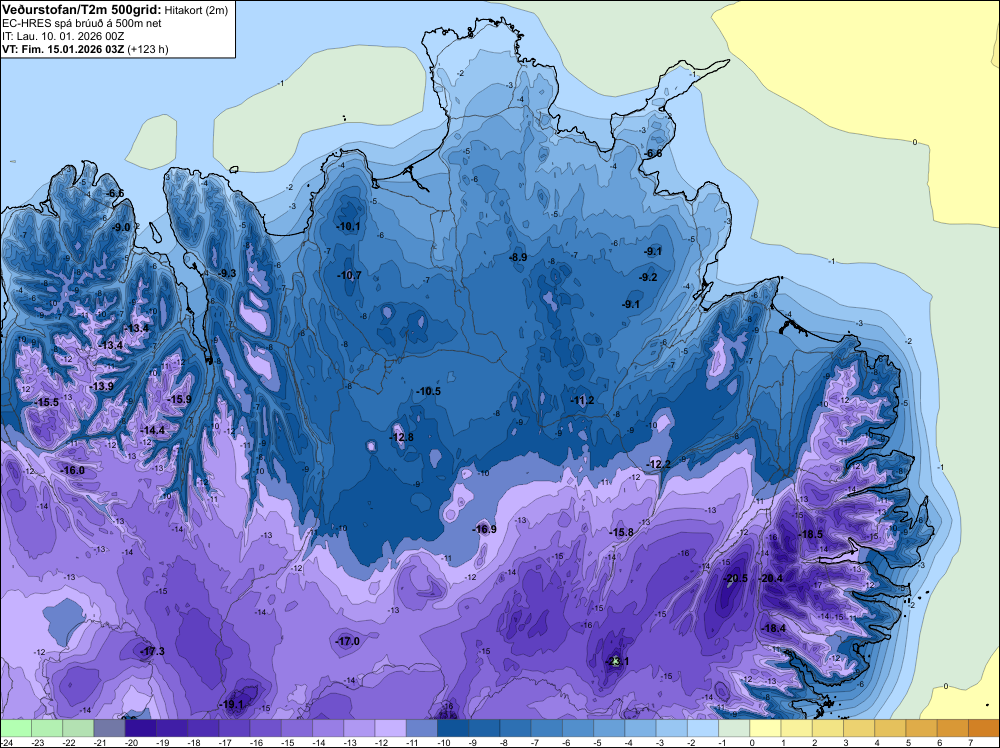The image size is (1000, 748).
Task: Select the -13.9 temperature label
Action: pyautogui.click(x=101, y=386)
